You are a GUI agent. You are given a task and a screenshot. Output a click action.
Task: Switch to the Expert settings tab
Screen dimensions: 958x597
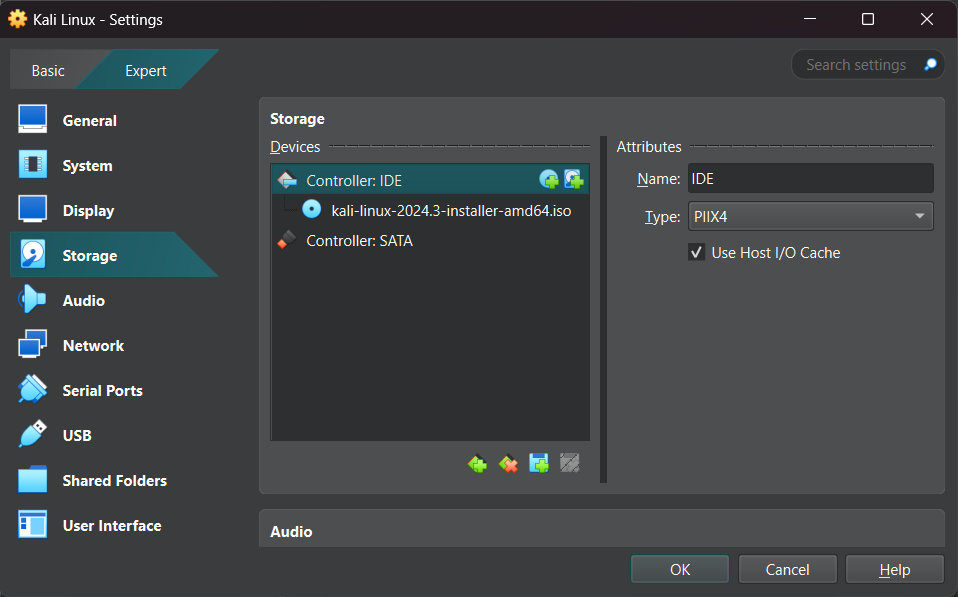pos(145,70)
